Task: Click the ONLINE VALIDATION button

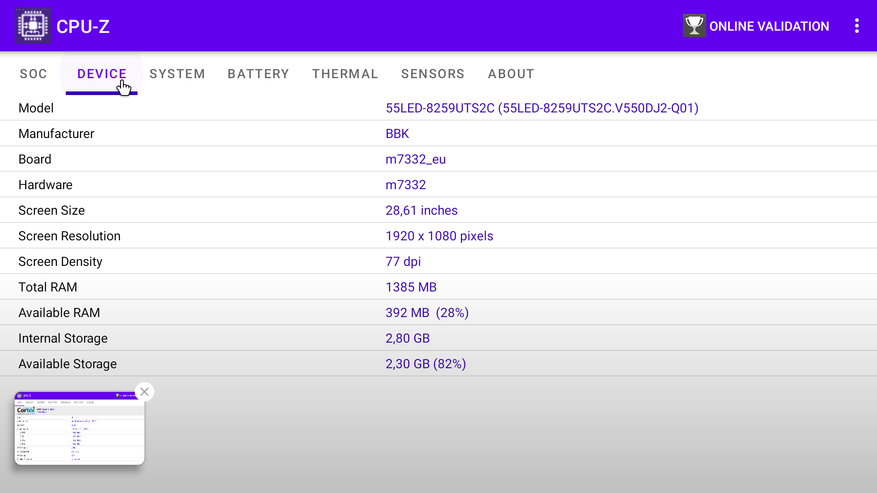Action: (x=756, y=26)
